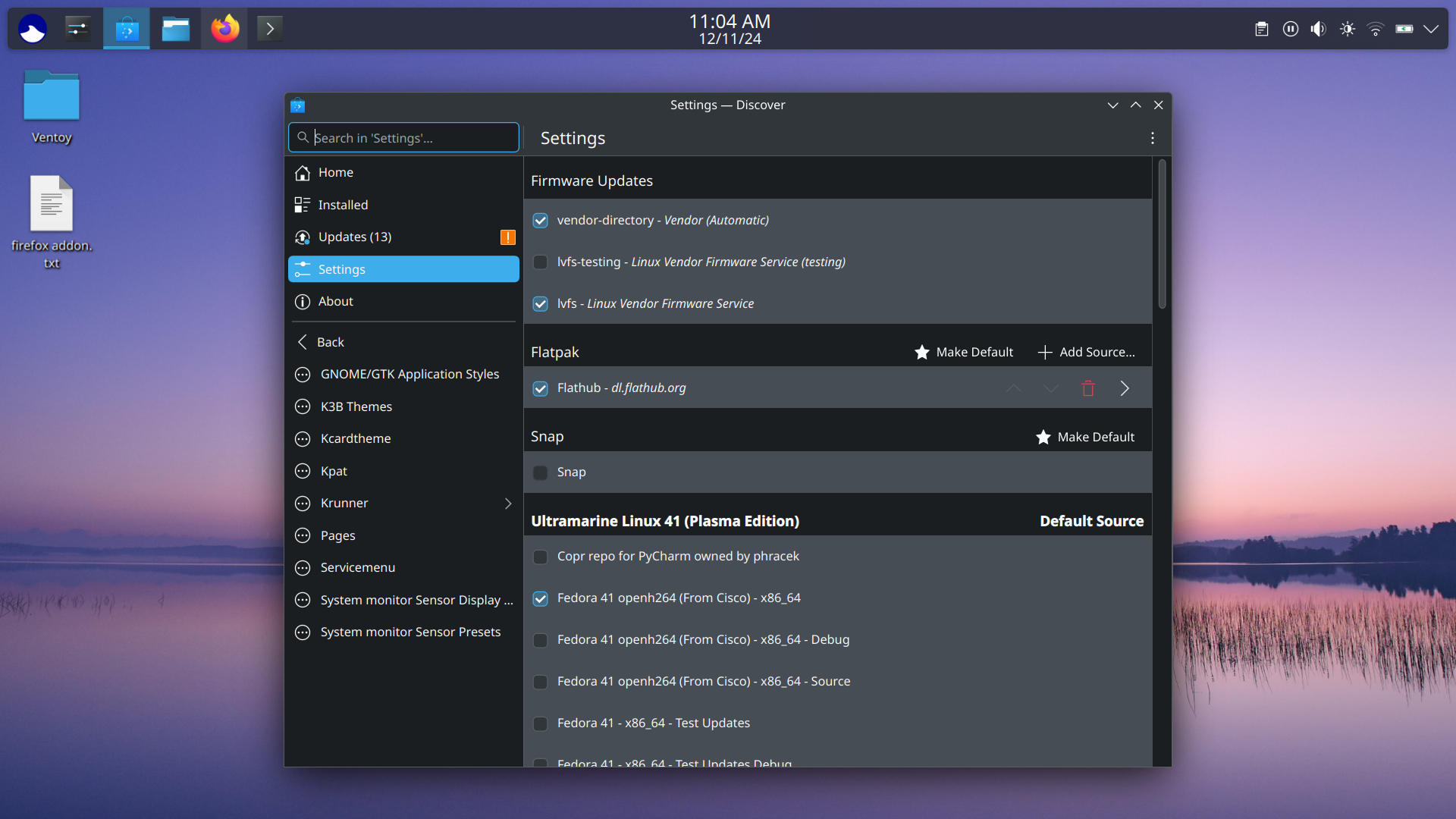Open Flathub details with right chevron
The width and height of the screenshot is (1456, 819).
(1125, 388)
